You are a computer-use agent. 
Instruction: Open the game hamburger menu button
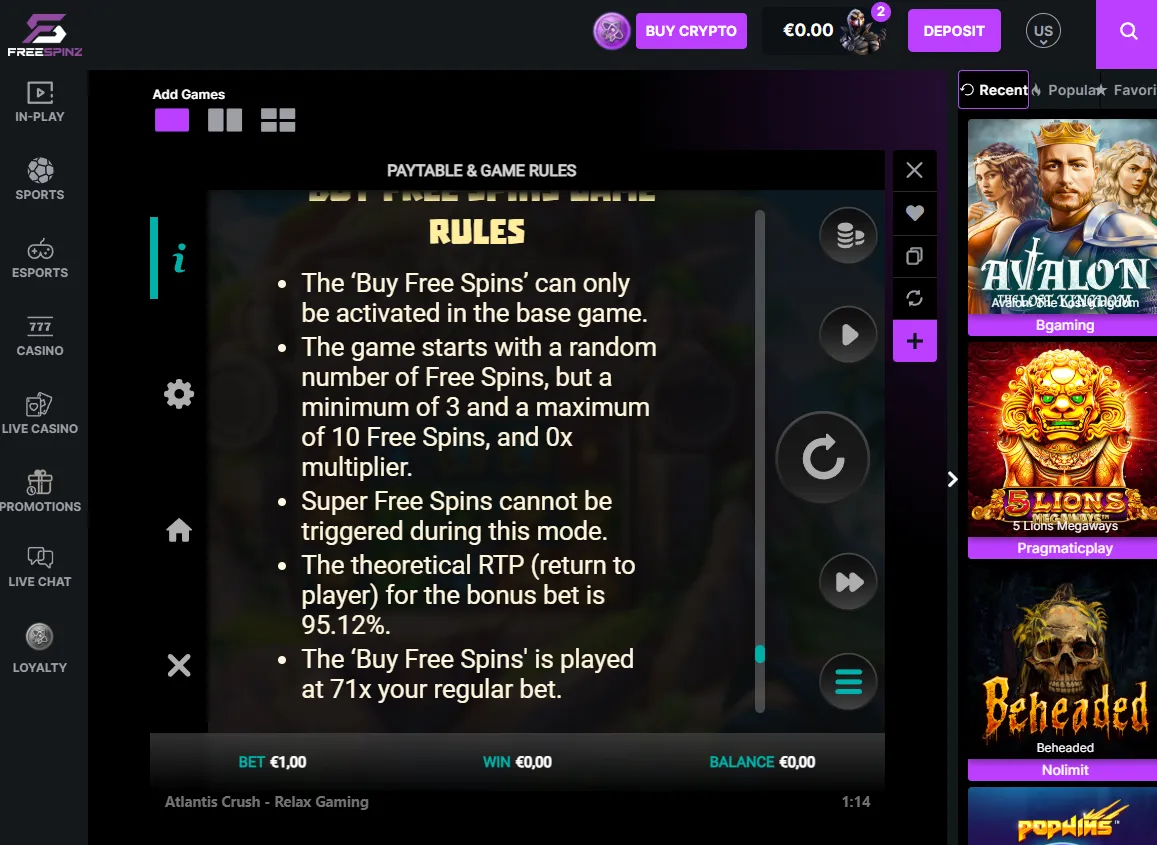point(849,681)
